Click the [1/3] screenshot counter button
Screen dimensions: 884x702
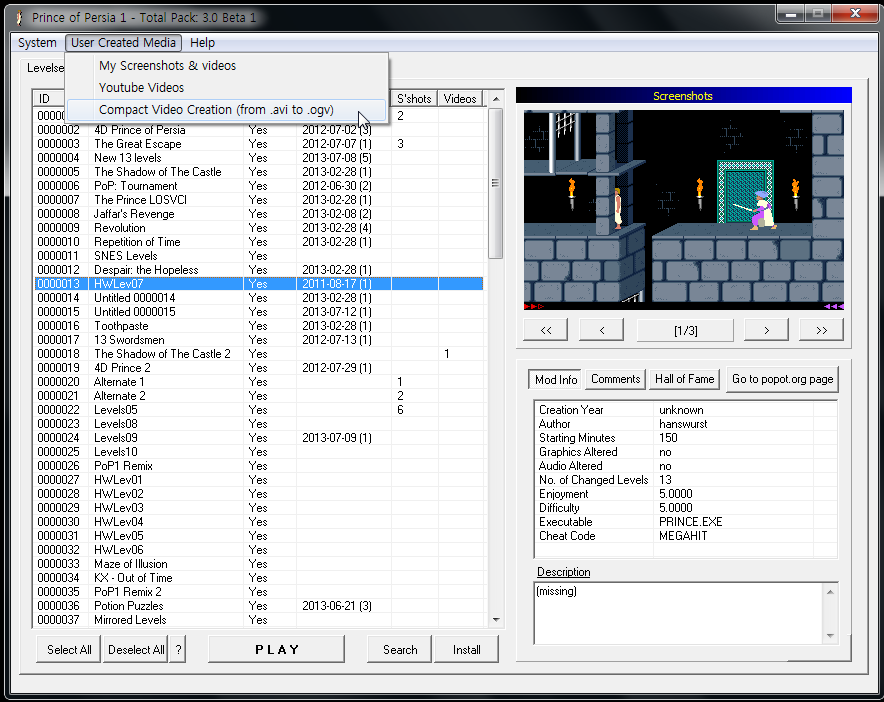pyautogui.click(x=686, y=330)
